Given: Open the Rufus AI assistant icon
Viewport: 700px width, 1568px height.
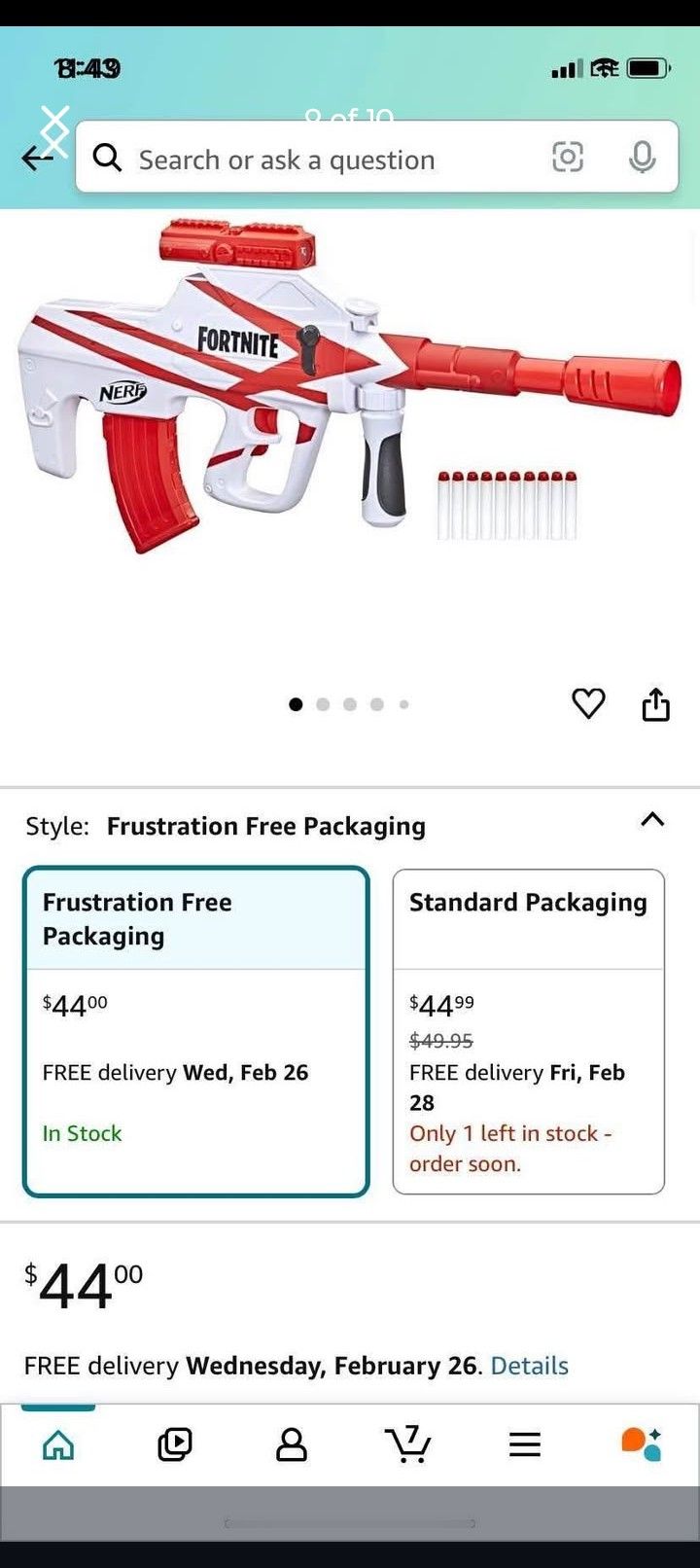Looking at the screenshot, I should [642, 1444].
